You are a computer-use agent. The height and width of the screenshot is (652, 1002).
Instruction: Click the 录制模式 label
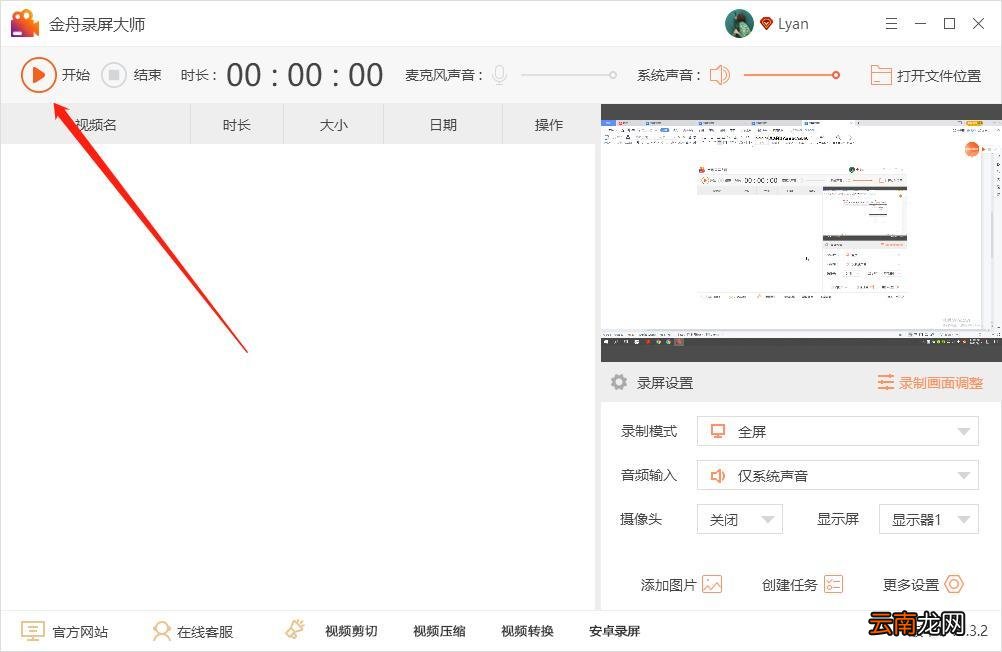[649, 431]
